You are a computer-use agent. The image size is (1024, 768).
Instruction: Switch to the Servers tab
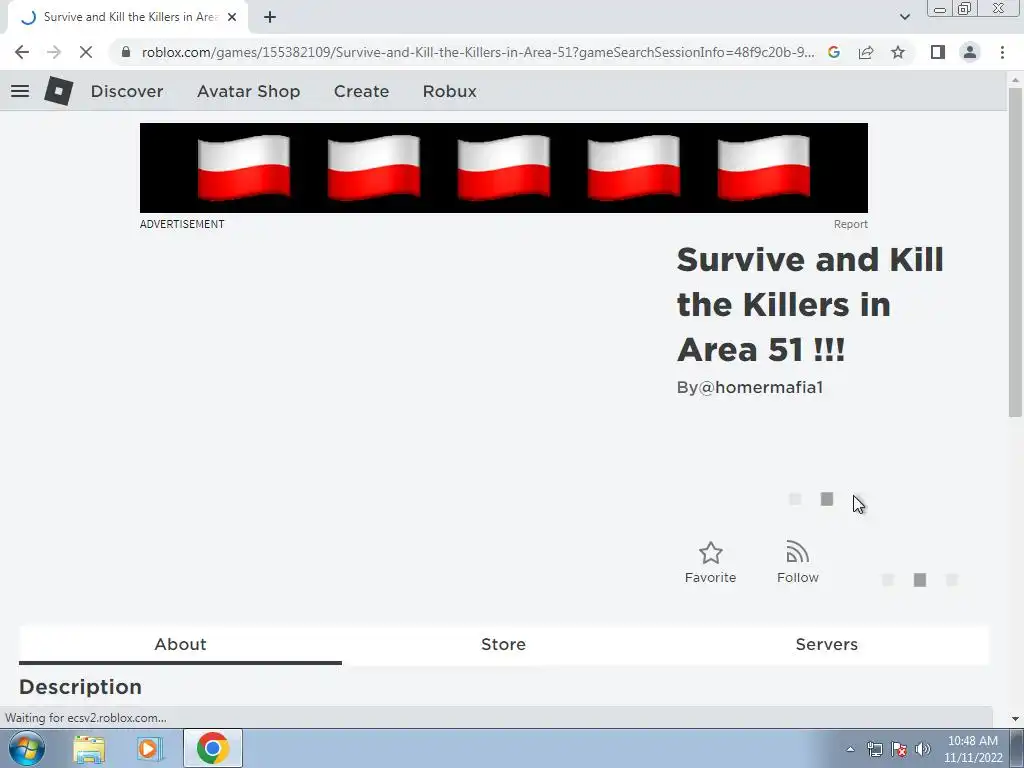(x=827, y=645)
